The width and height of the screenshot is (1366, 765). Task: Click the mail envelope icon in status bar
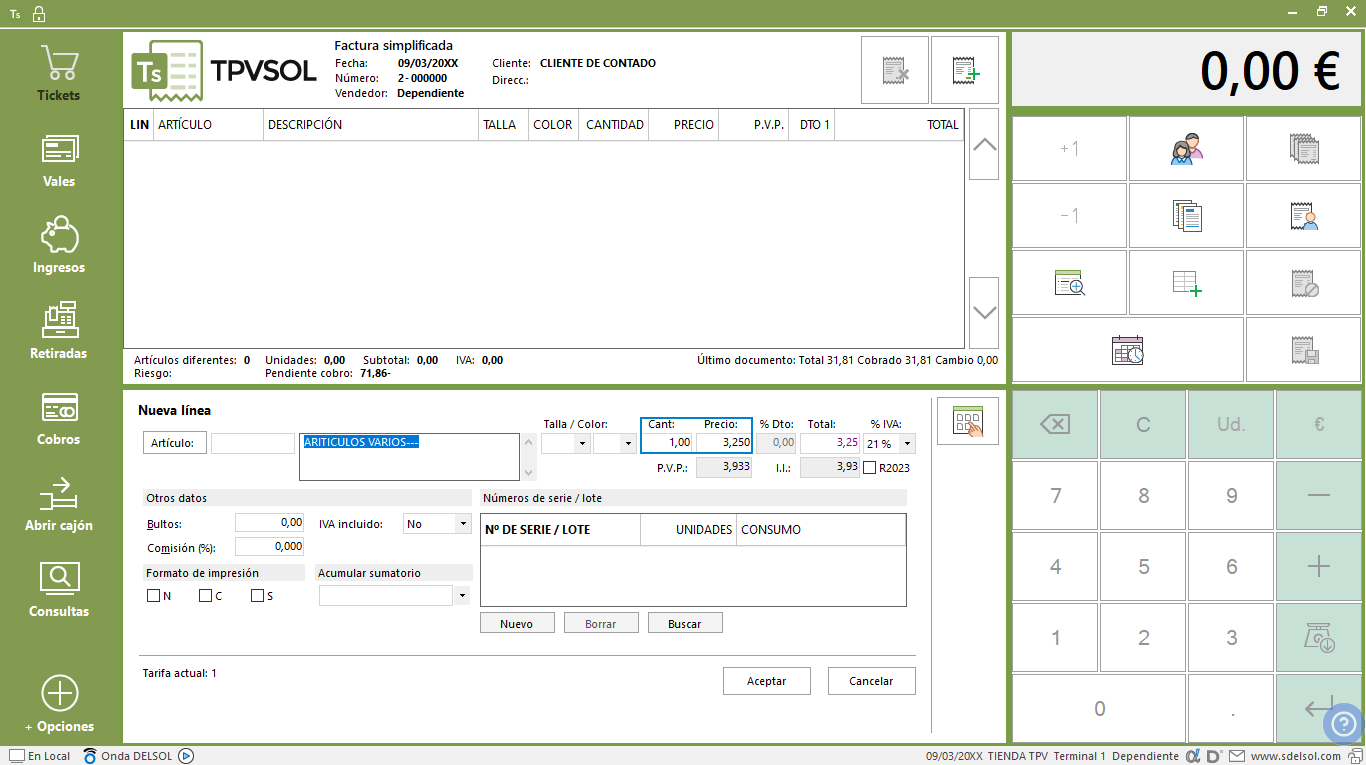pyautogui.click(x=1237, y=756)
